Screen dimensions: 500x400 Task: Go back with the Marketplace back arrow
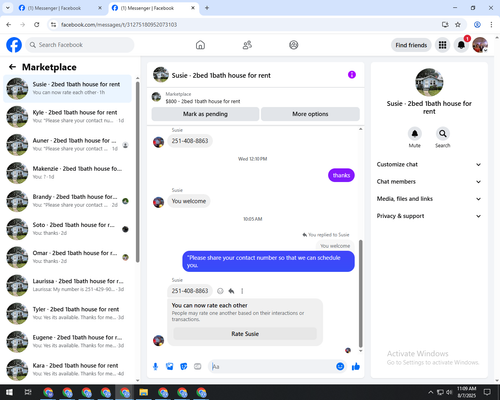click(12, 67)
